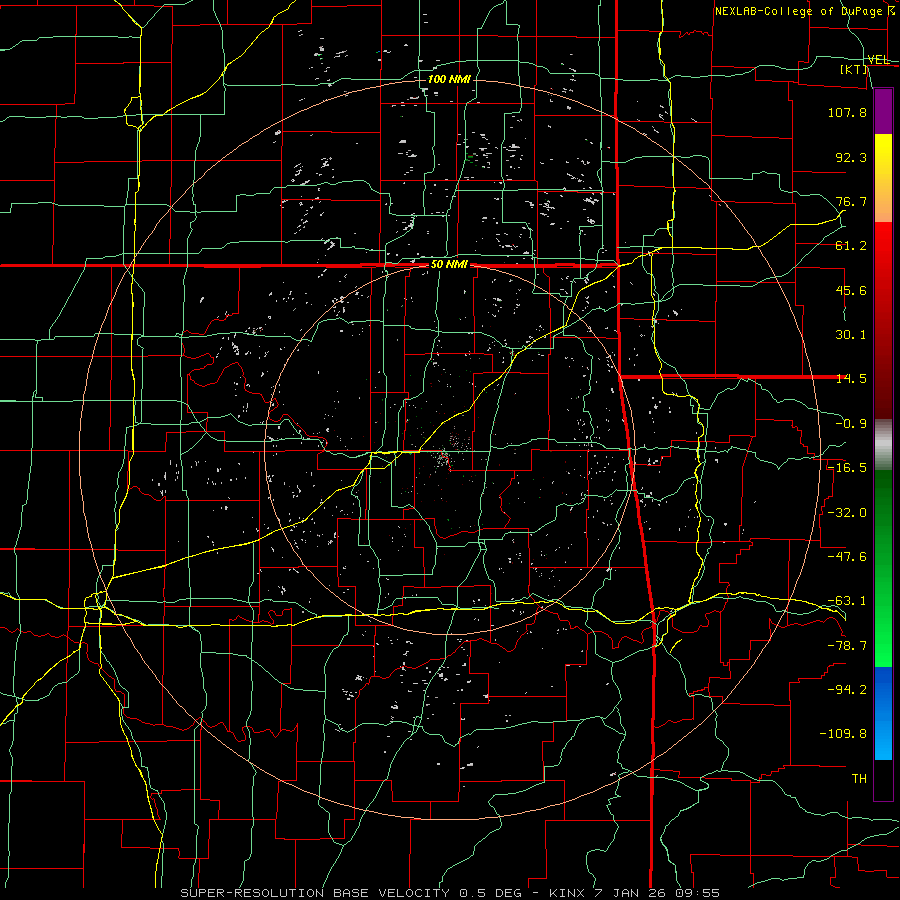The height and width of the screenshot is (900, 900).
Task: Click the 61.2 velocity scale value
Action: (x=851, y=246)
